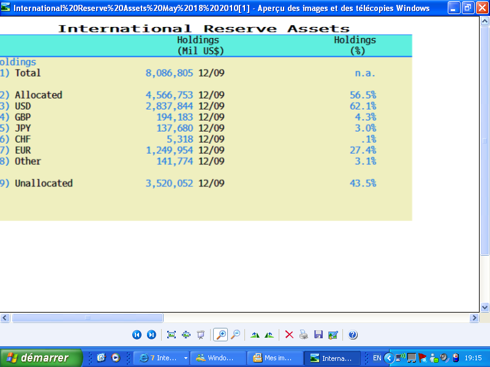Restore down the image viewer window
This screenshot has height=367, width=490.
pyautogui.click(x=468, y=7)
